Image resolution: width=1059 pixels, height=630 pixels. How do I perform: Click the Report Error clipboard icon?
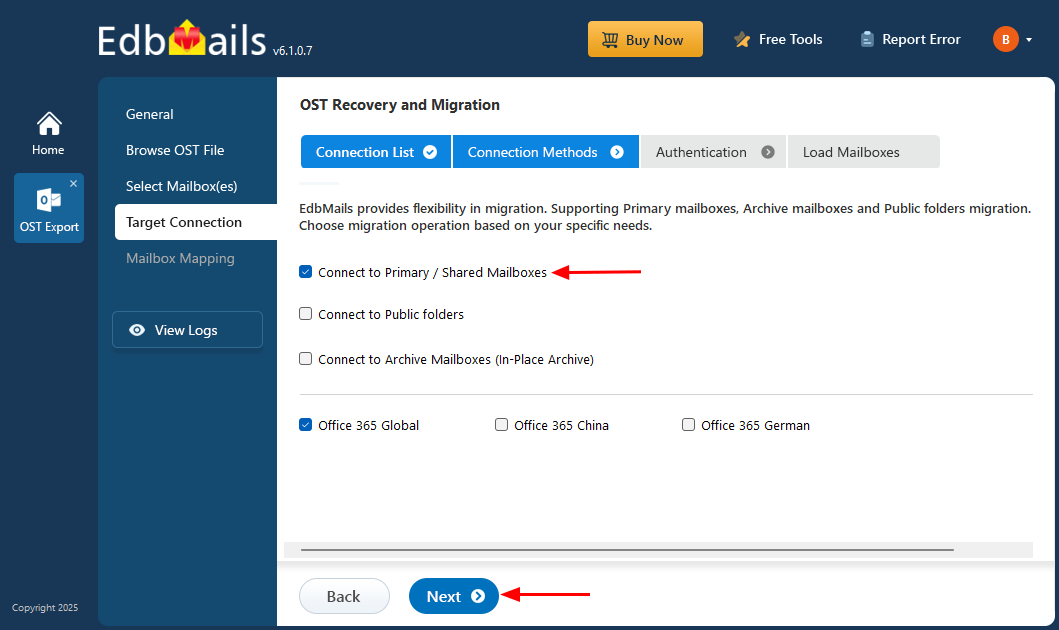coord(867,39)
